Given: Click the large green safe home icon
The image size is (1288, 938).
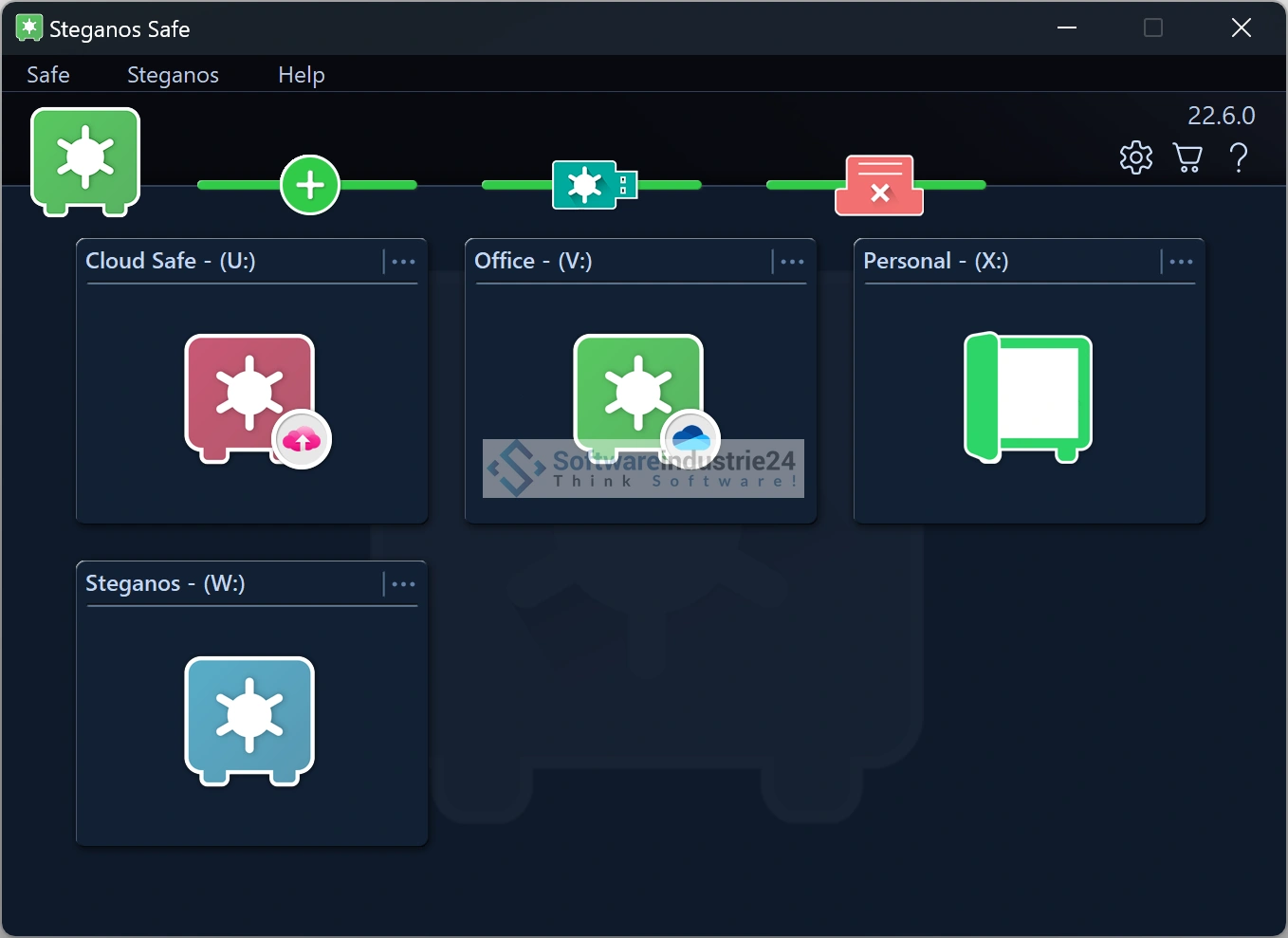Looking at the screenshot, I should tap(85, 159).
